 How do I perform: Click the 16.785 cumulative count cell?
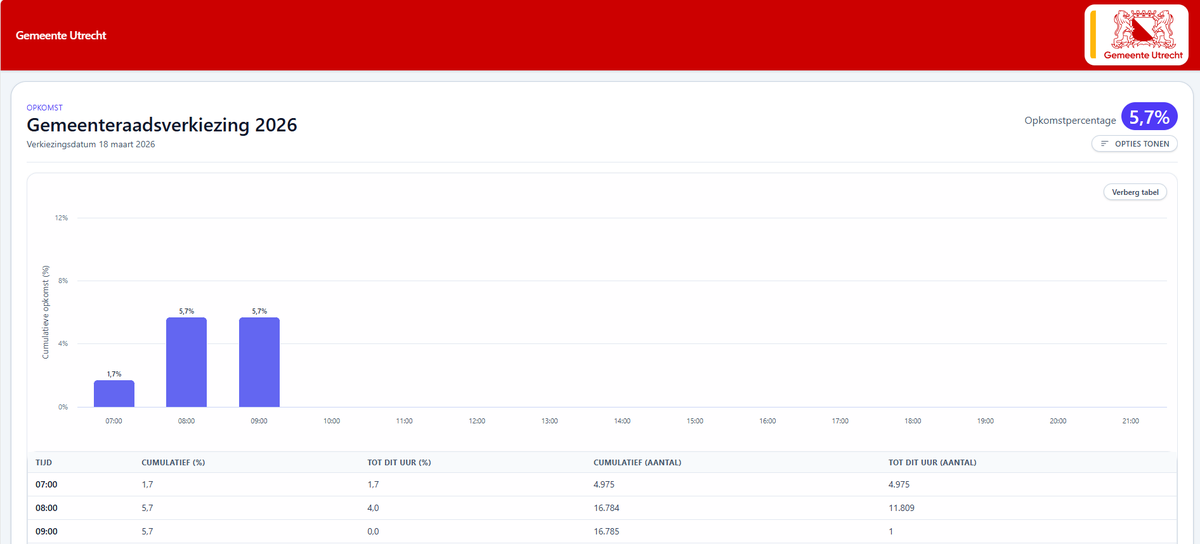tap(608, 532)
